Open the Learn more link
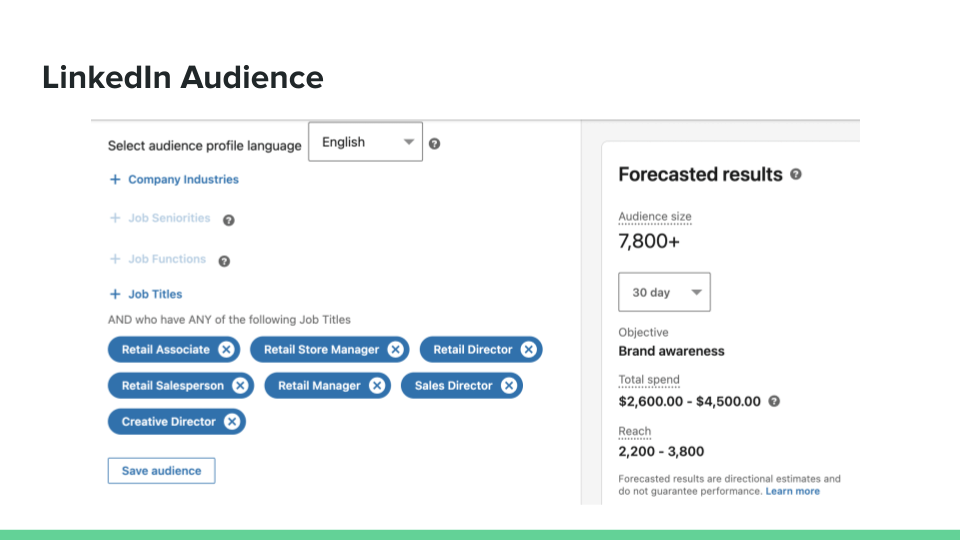960x540 pixels. (x=792, y=491)
